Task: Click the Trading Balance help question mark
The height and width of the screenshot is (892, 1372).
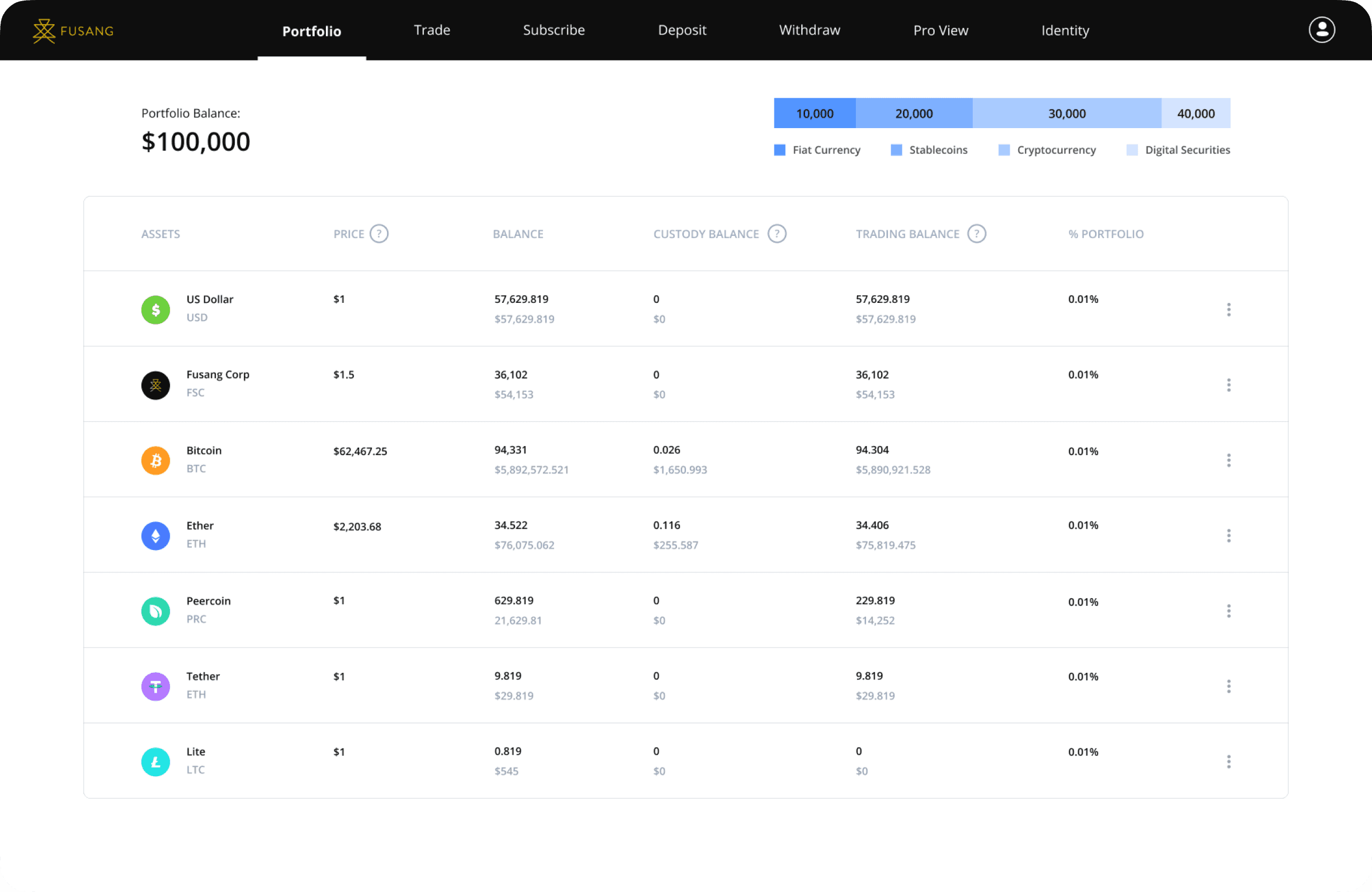Action: (976, 234)
